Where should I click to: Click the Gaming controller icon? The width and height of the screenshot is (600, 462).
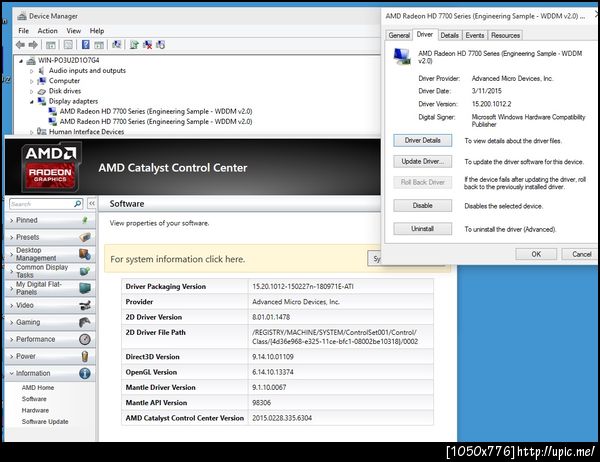click(85, 322)
